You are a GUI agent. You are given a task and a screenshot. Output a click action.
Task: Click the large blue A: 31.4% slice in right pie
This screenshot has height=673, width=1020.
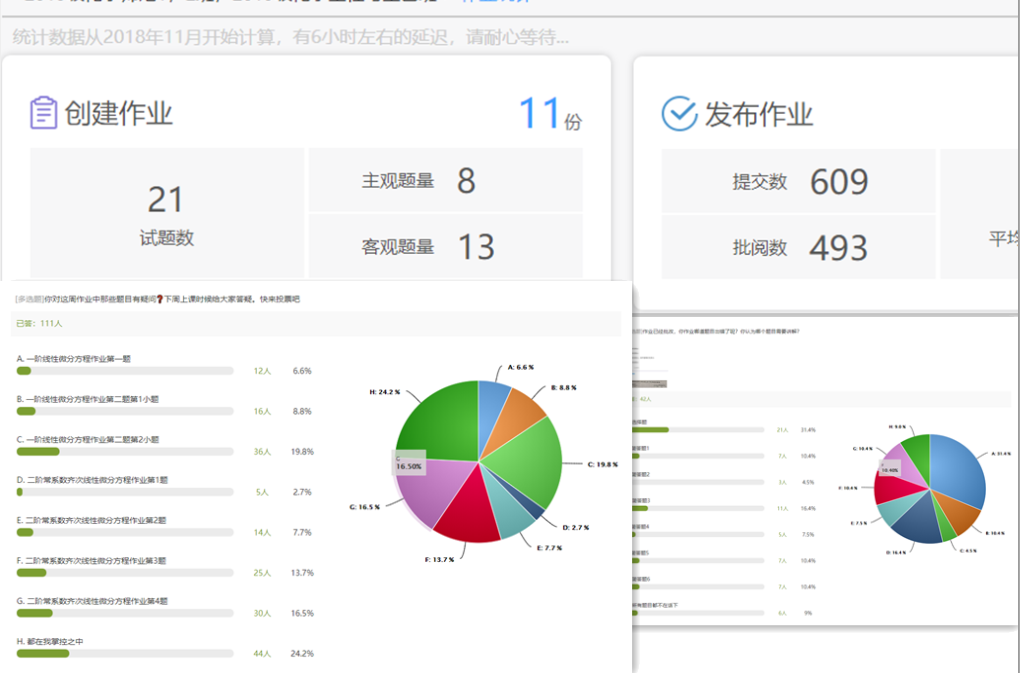[958, 474]
